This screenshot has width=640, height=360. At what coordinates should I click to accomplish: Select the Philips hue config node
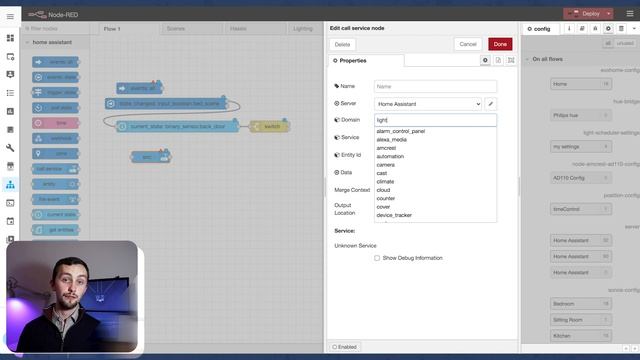(x=581, y=116)
